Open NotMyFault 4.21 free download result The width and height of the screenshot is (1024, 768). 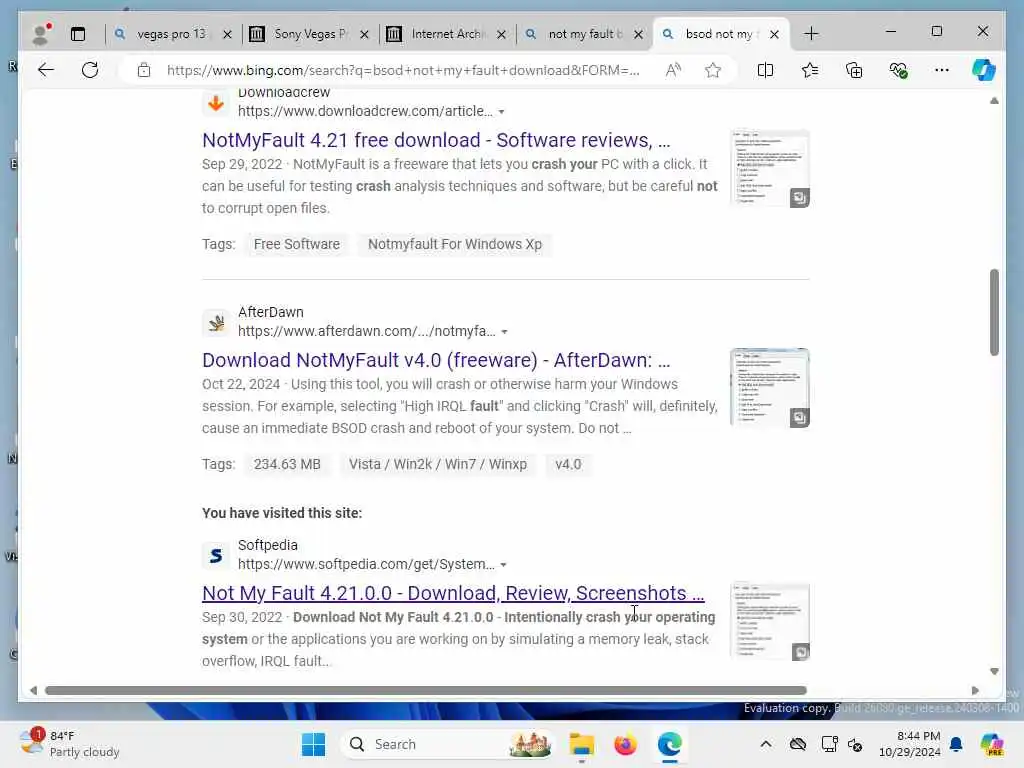click(436, 140)
